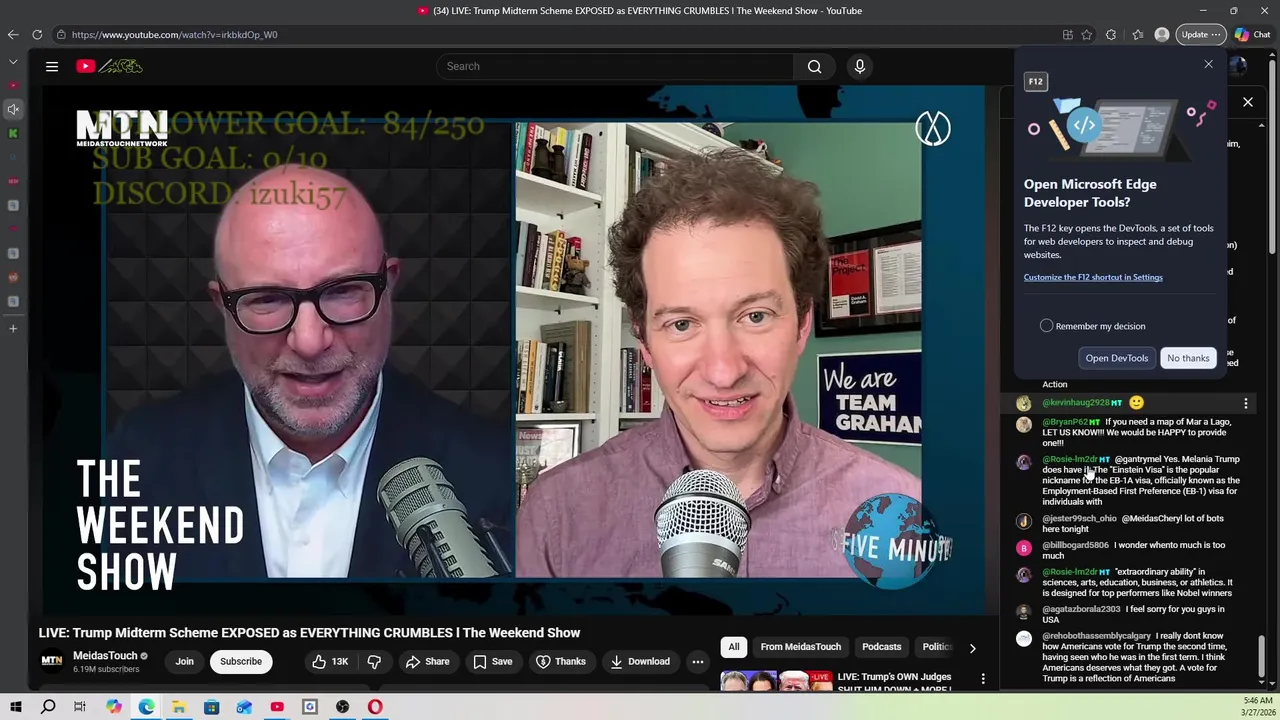
Task: Save the video to a playlist
Action: click(x=493, y=661)
